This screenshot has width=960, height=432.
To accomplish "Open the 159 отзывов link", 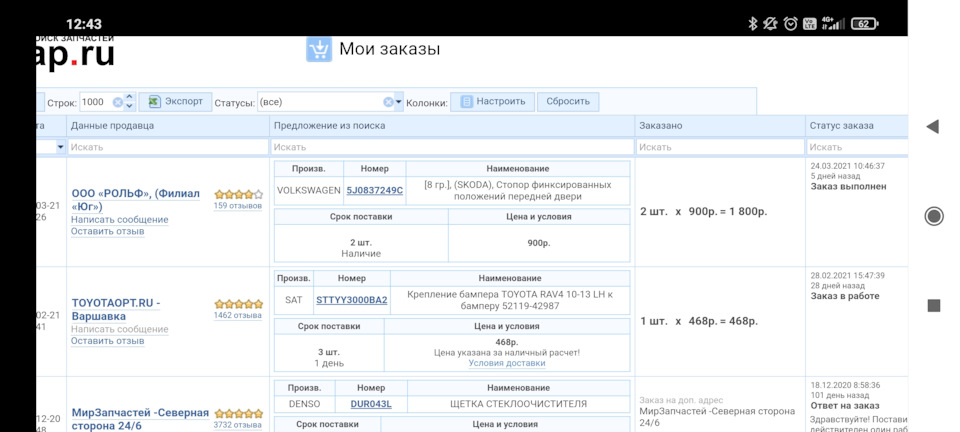I will pyautogui.click(x=238, y=206).
